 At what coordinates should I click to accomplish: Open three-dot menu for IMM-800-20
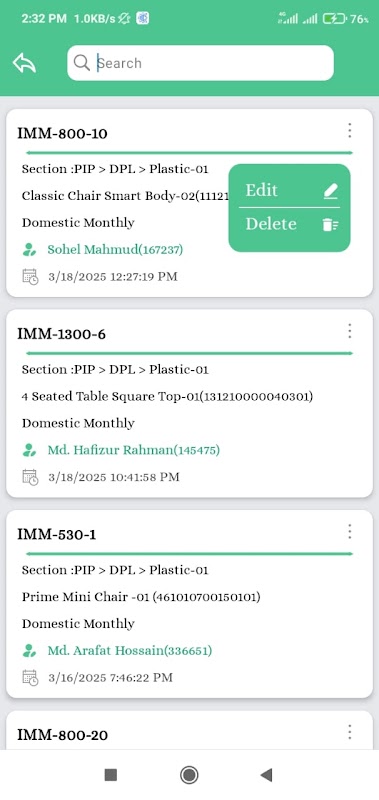point(349,732)
